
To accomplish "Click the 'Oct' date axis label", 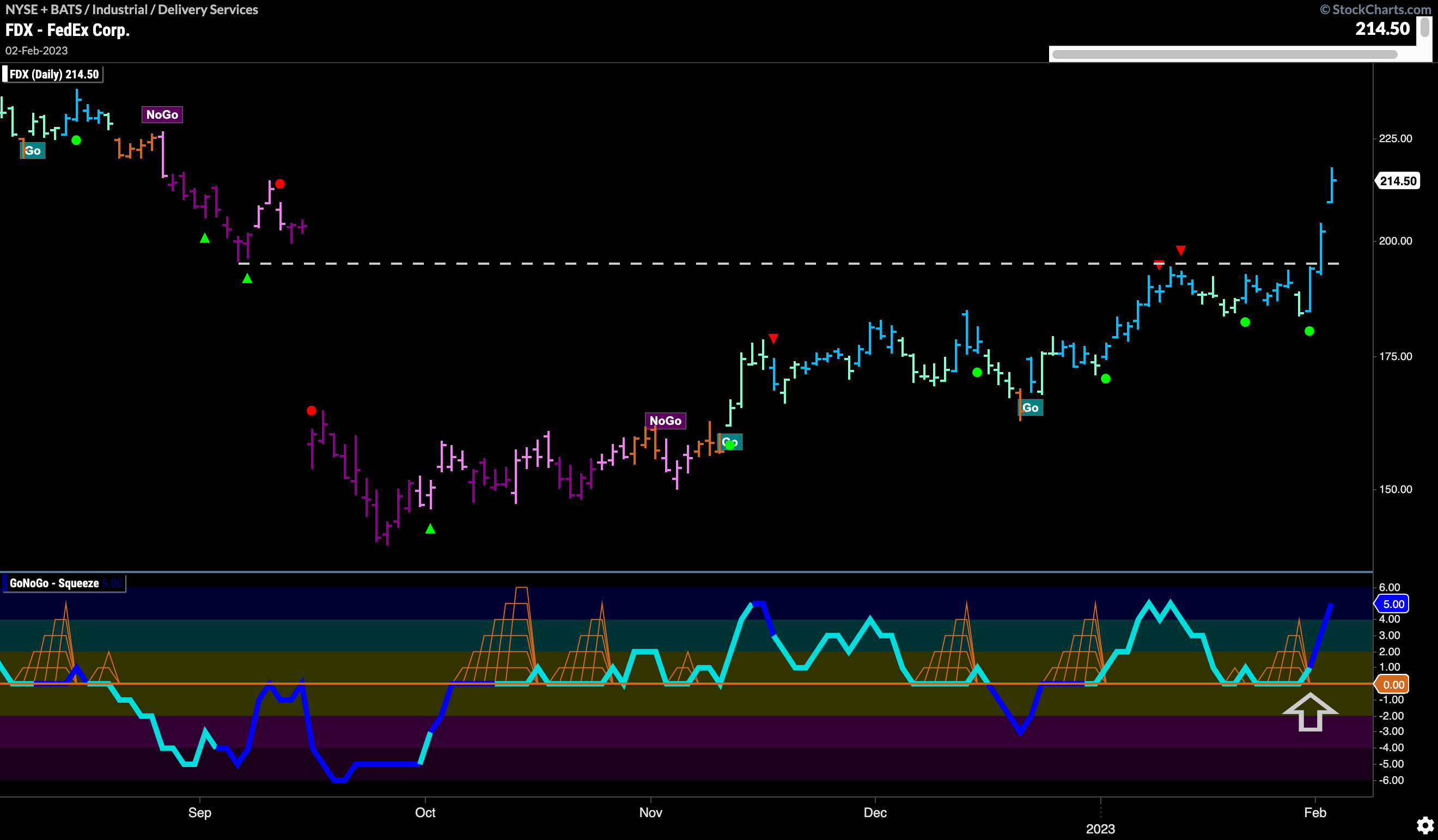I will point(425,812).
